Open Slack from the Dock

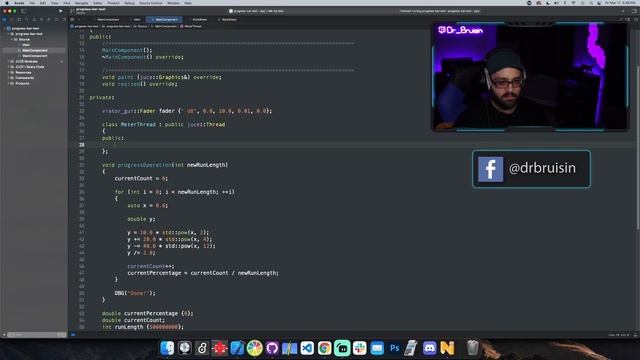tap(360, 348)
